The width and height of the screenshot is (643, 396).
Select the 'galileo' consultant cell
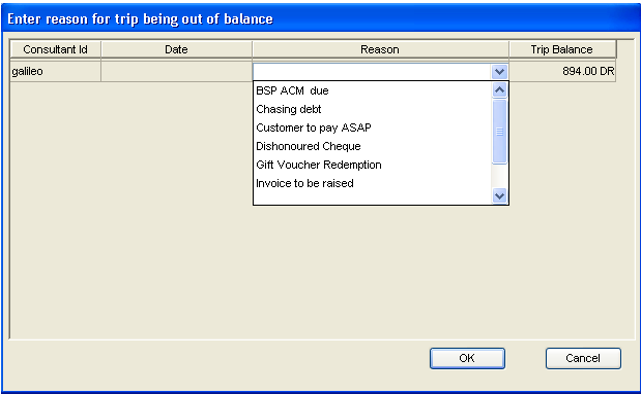click(x=55, y=71)
